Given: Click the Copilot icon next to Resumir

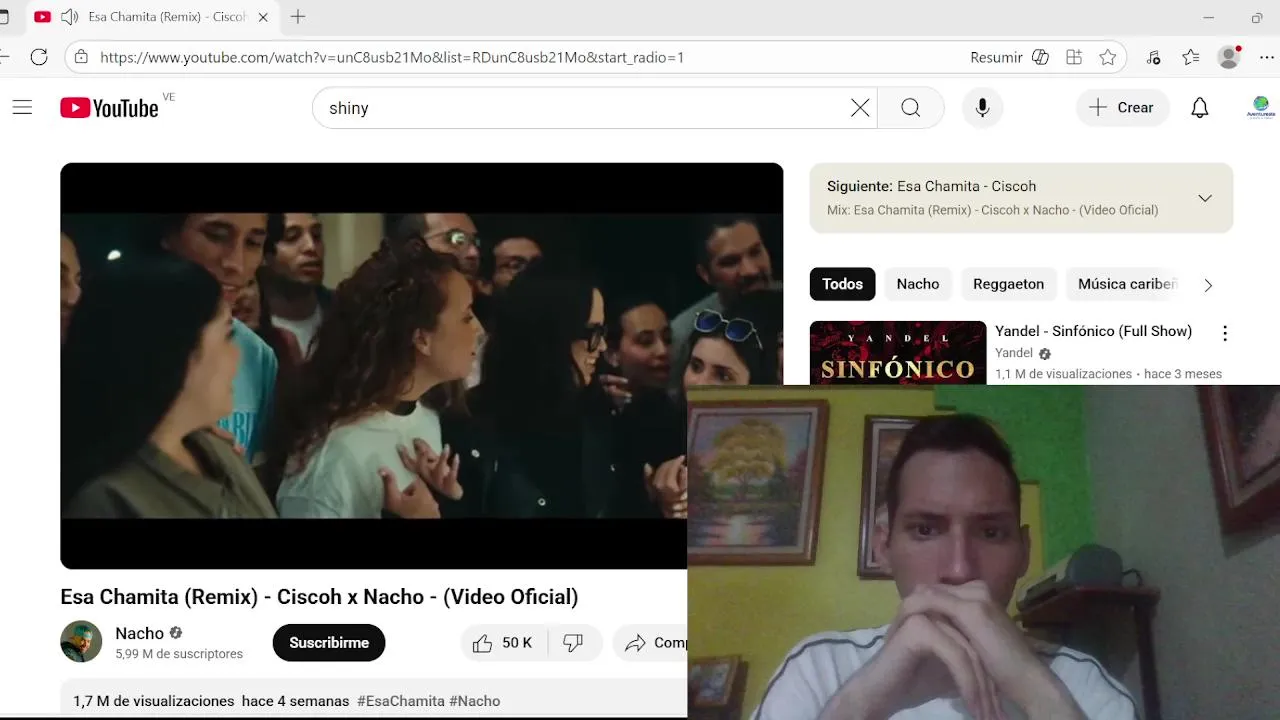Looking at the screenshot, I should coord(1040,57).
